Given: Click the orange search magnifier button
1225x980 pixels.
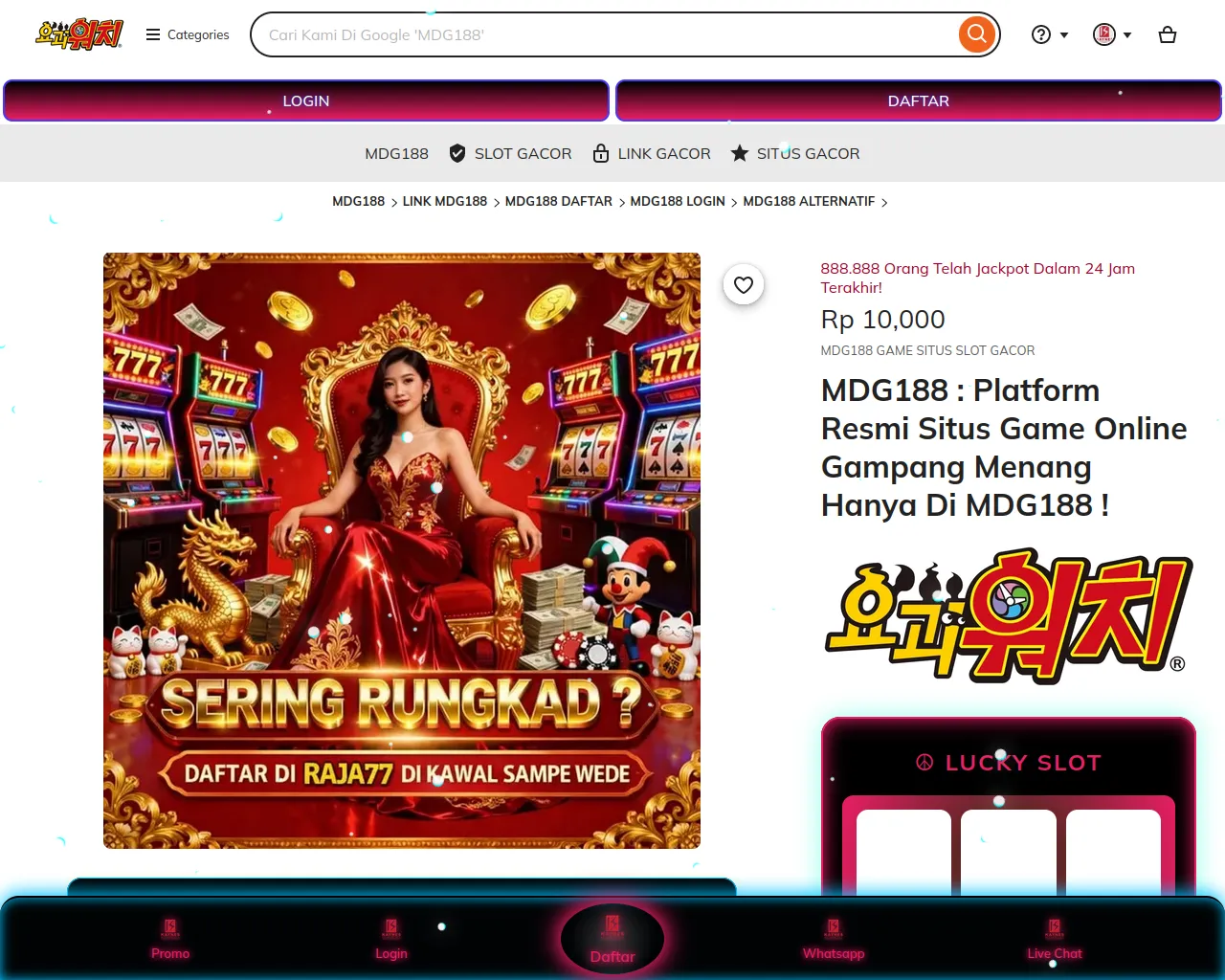Looking at the screenshot, I should click(x=977, y=34).
